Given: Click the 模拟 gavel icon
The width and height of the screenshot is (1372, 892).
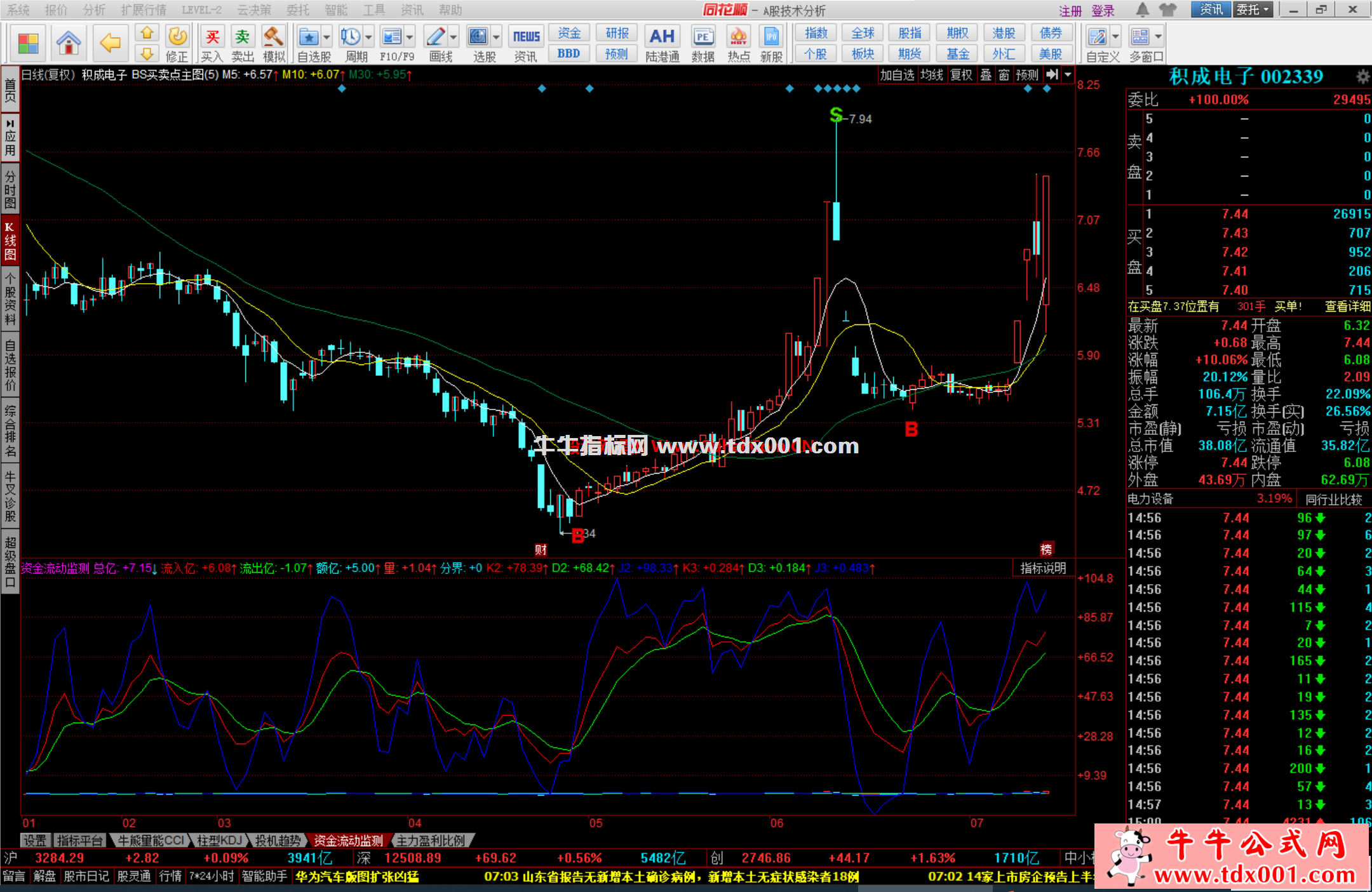Looking at the screenshot, I should (274, 37).
